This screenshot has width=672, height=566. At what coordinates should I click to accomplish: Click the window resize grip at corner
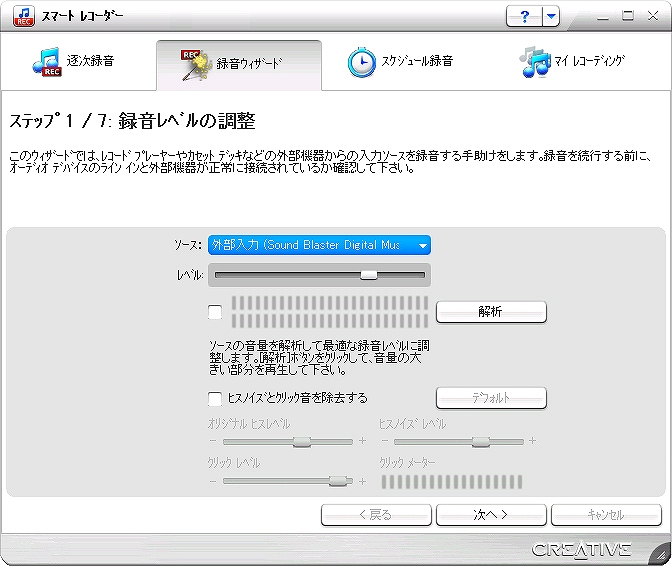point(661,555)
